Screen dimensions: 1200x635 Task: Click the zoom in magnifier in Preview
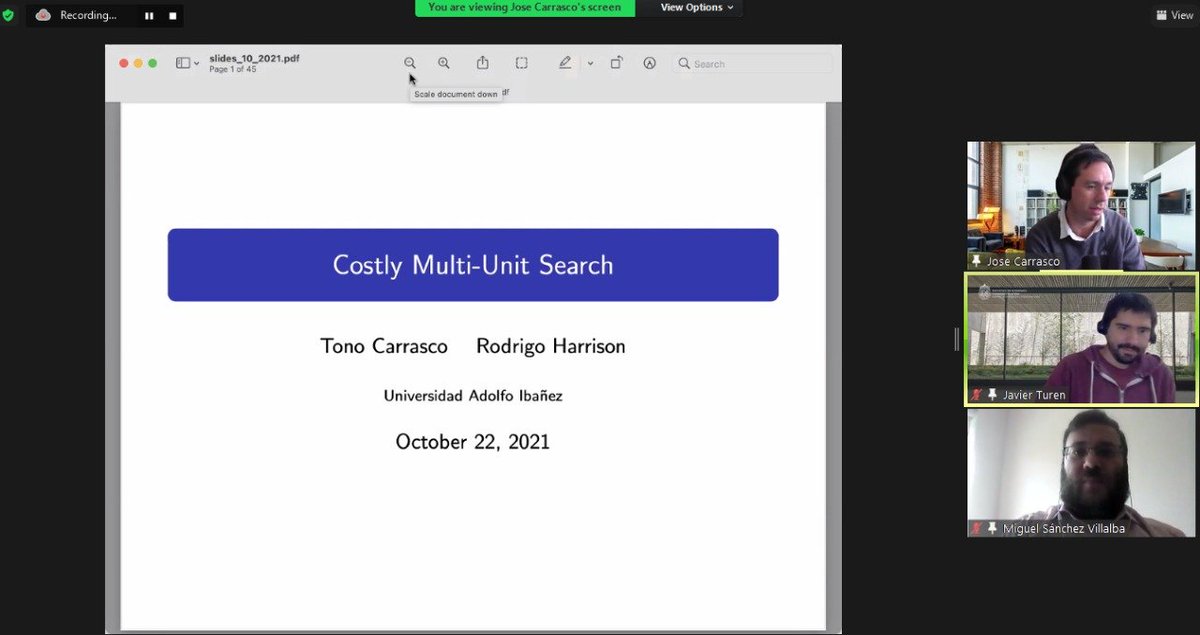coord(444,63)
